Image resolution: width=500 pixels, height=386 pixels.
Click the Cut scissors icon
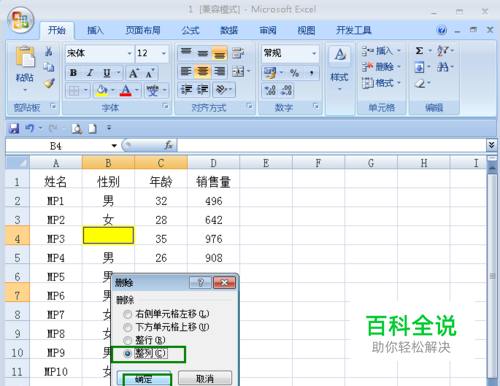[x=49, y=51]
